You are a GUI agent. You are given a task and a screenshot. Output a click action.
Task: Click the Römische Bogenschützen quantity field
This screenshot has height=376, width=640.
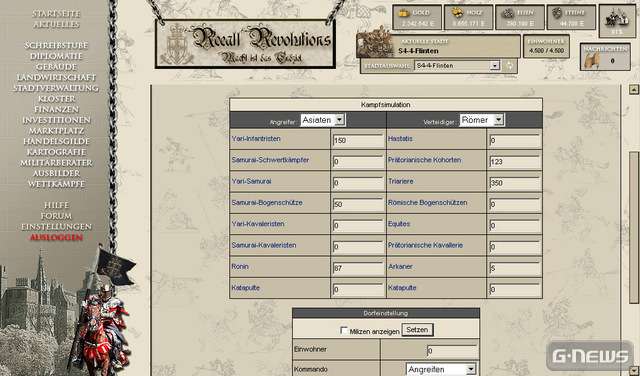click(x=515, y=204)
